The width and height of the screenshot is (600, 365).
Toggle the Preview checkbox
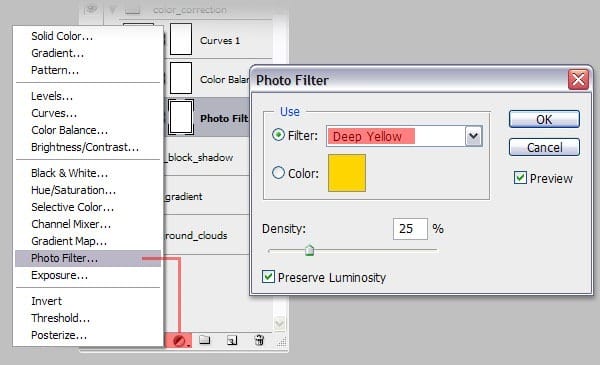520,178
